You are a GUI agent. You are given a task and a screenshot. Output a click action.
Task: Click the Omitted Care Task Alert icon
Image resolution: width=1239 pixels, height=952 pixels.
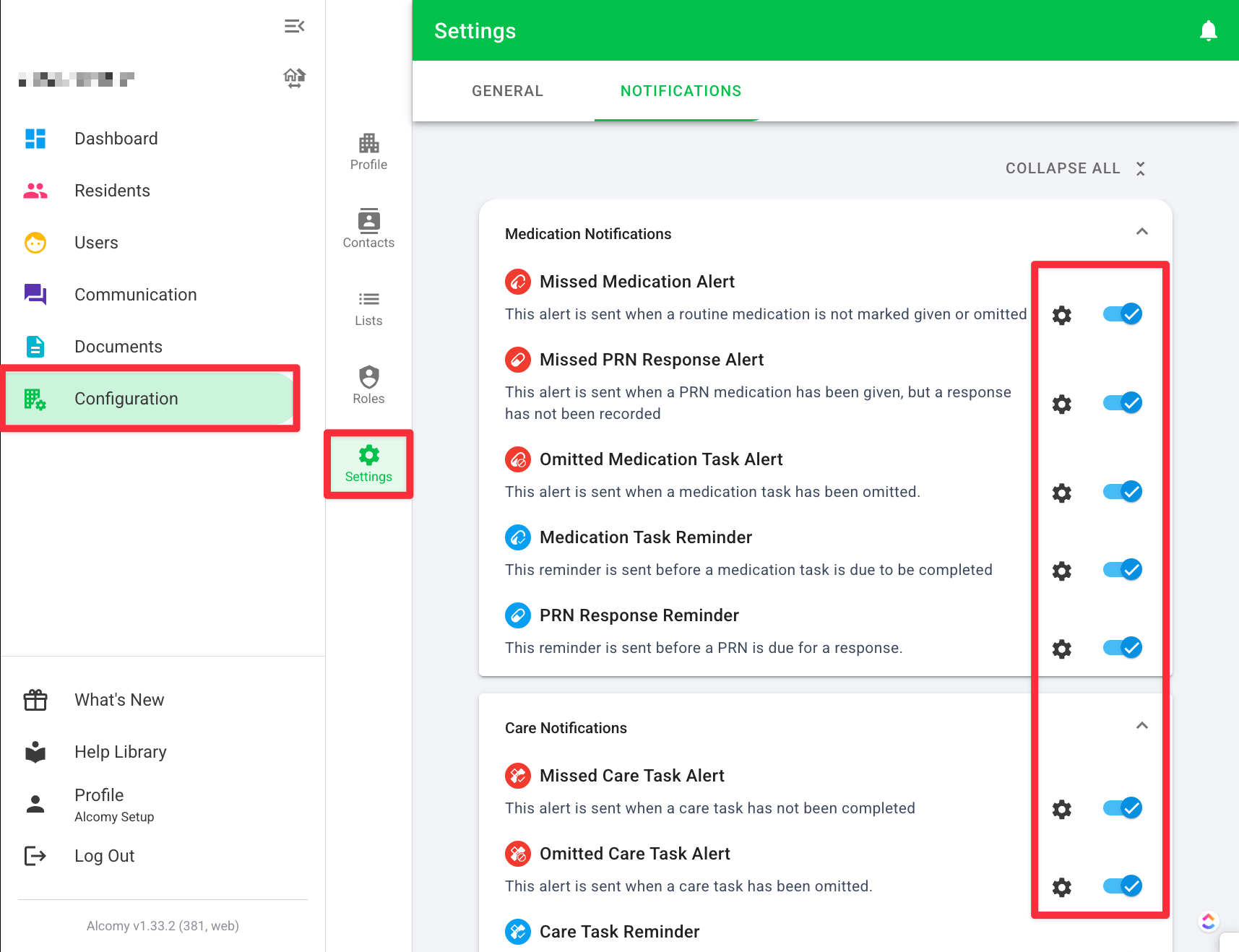(x=518, y=854)
